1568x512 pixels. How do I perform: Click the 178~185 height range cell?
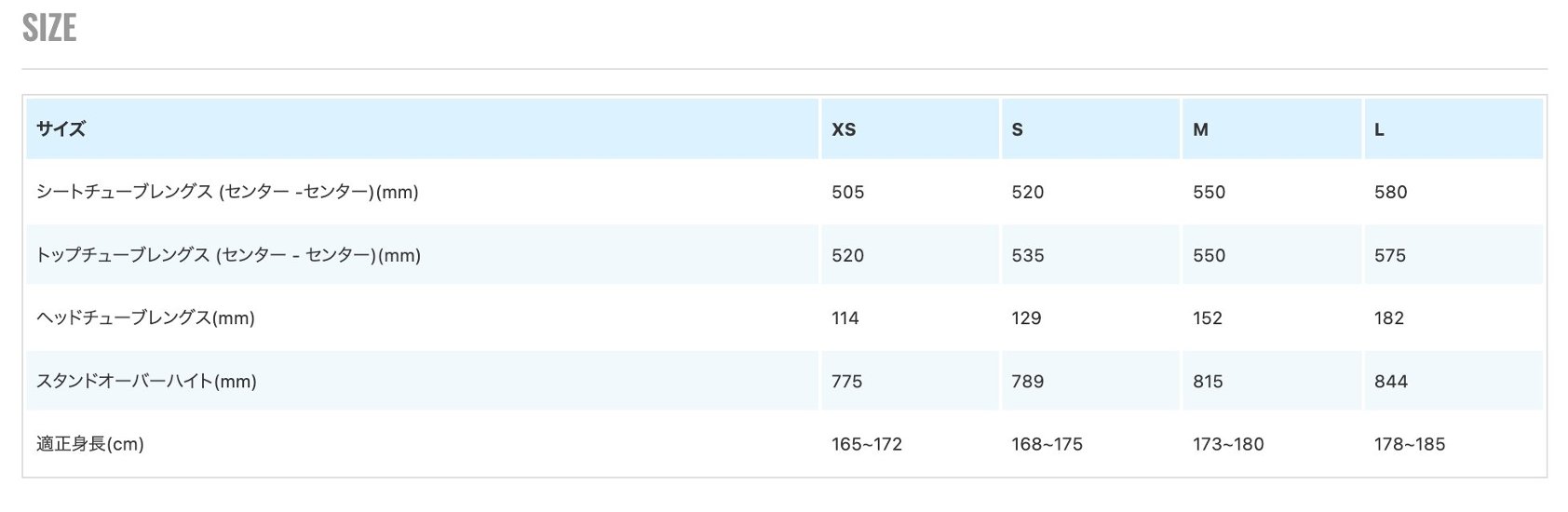pyautogui.click(x=1409, y=445)
